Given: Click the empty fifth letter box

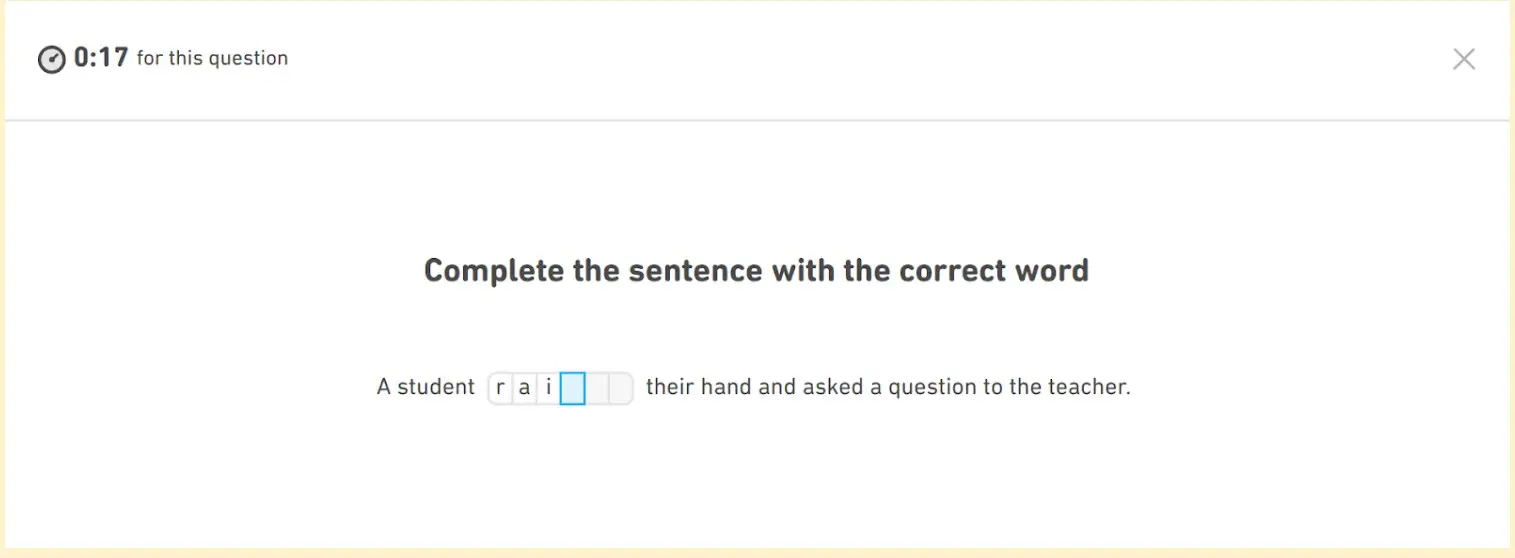Looking at the screenshot, I should click(x=596, y=388).
